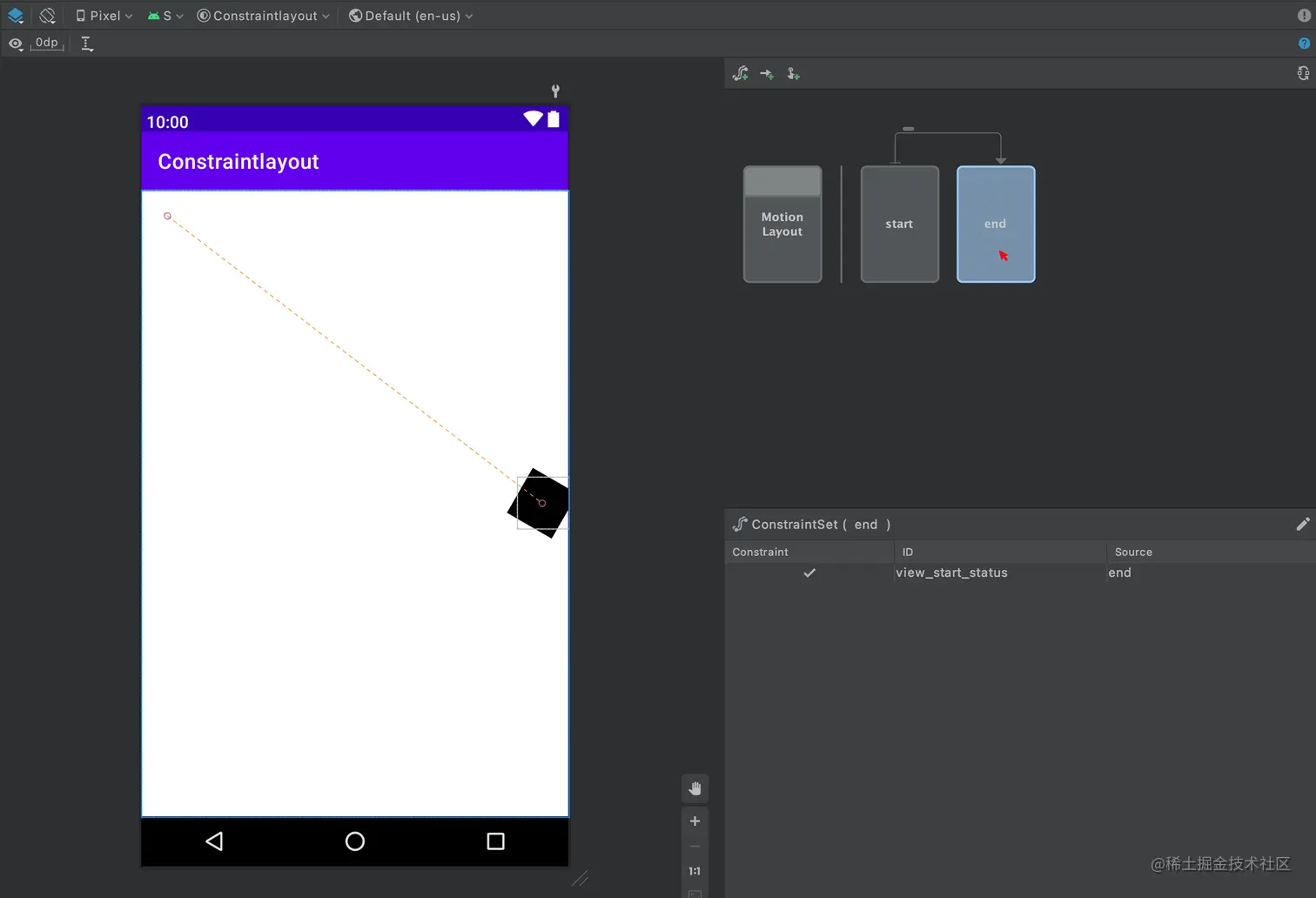This screenshot has height=898, width=1316.
Task: Select the black rotated square view in preview
Action: tap(539, 503)
